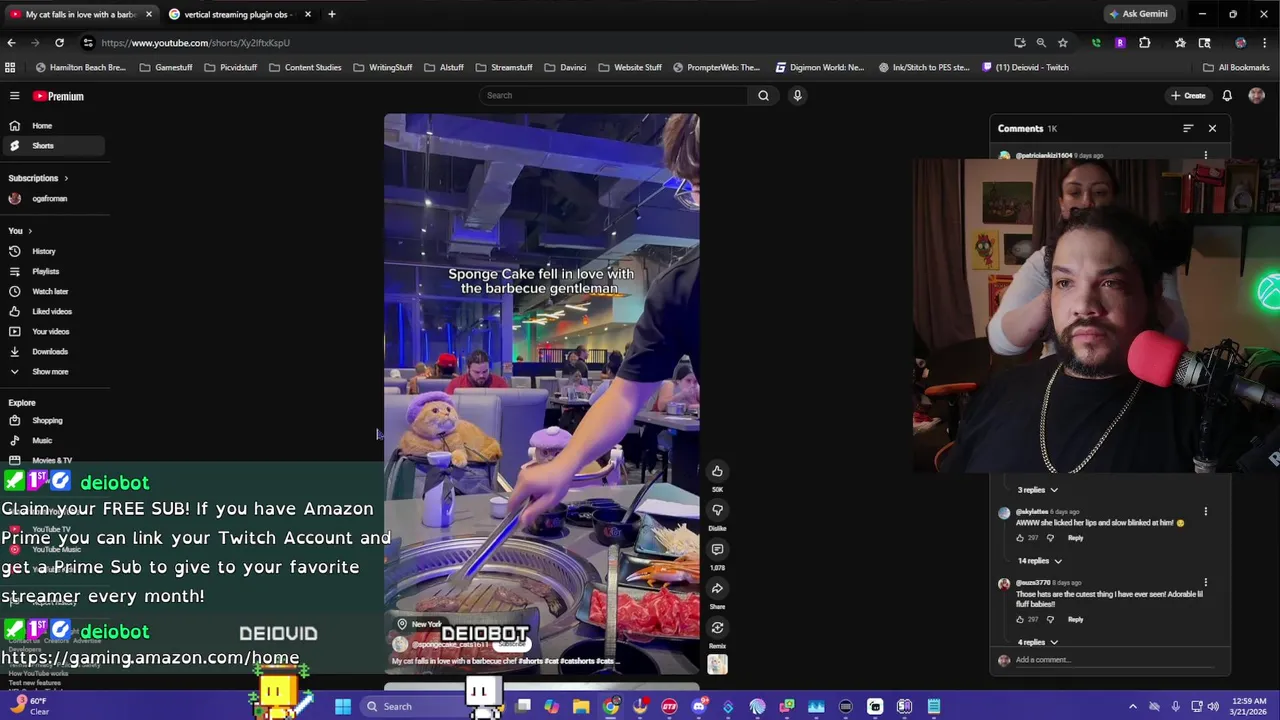Screen dimensions: 1280x720
Task: Open the Gamestuff bookmarks folder
Action: coord(166,67)
